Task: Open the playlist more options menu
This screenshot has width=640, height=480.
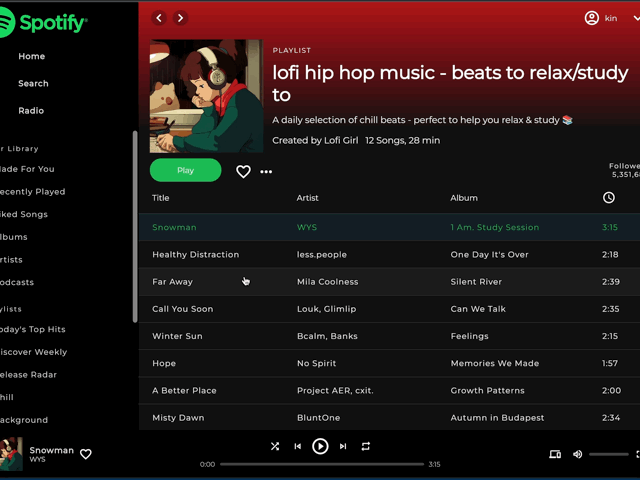Action: coord(266,171)
